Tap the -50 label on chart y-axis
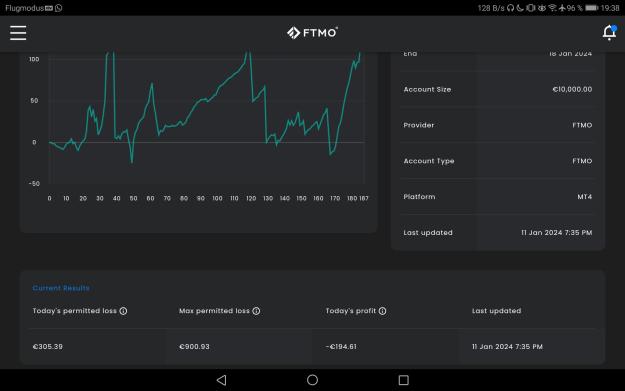The image size is (625, 391). click(x=34, y=184)
